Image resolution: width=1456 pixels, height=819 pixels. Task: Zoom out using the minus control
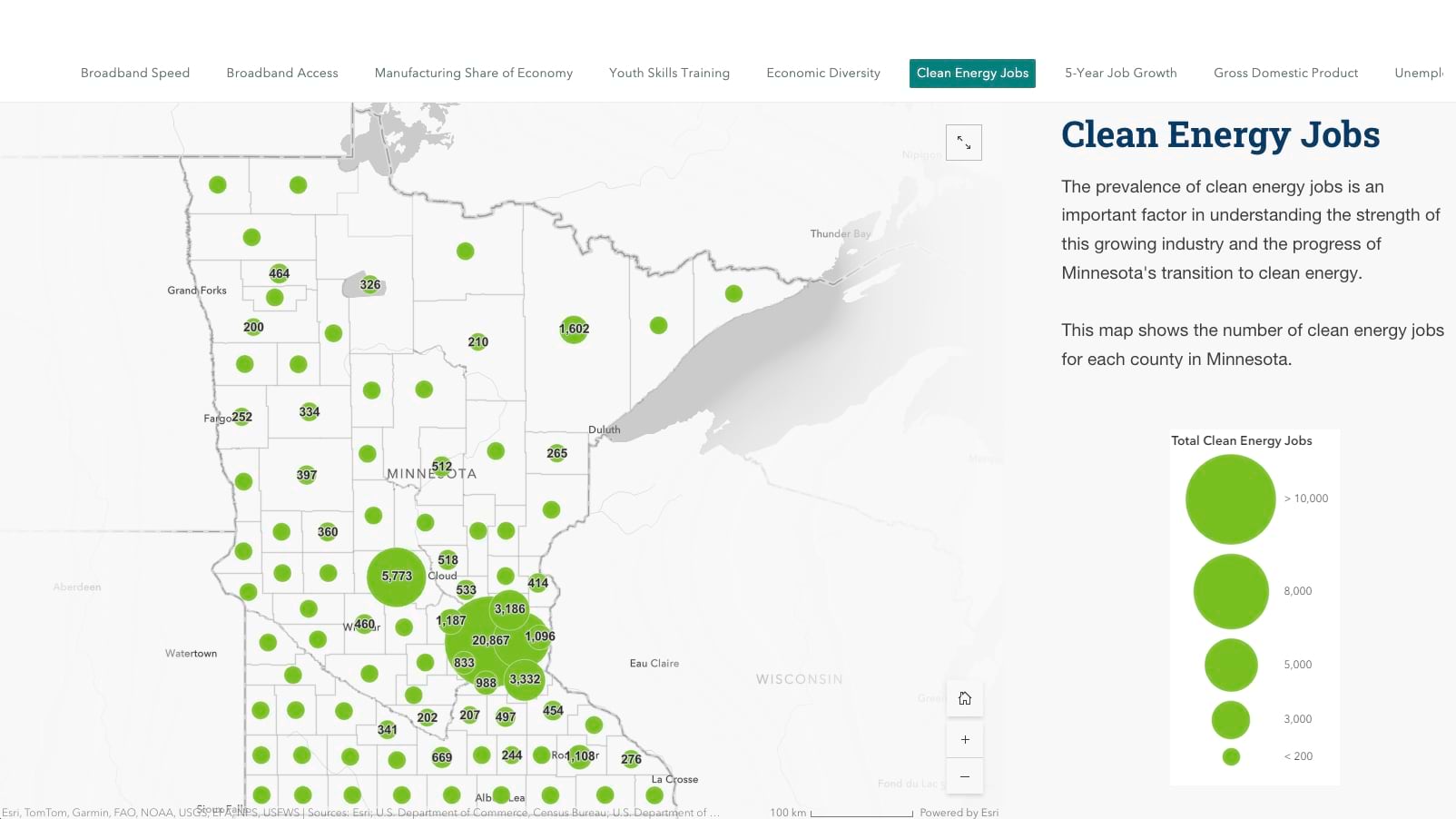click(x=964, y=776)
